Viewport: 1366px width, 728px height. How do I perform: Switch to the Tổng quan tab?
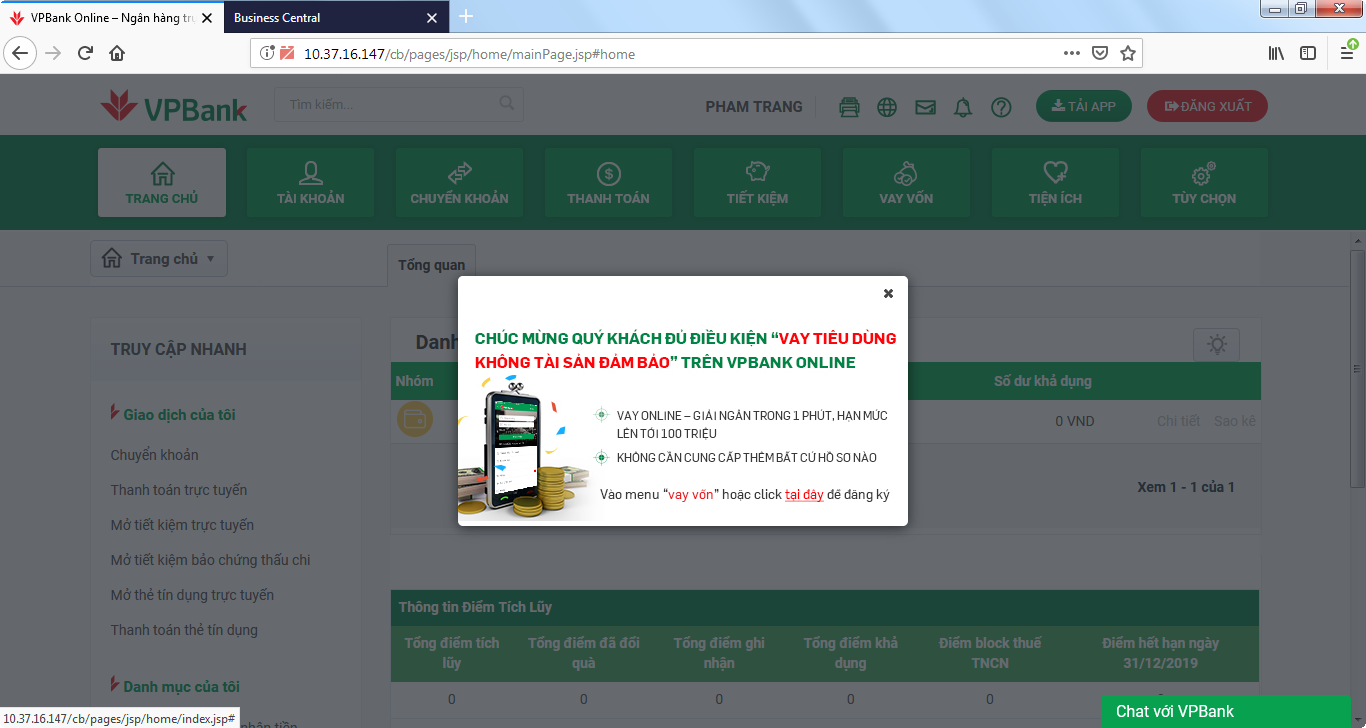point(432,265)
